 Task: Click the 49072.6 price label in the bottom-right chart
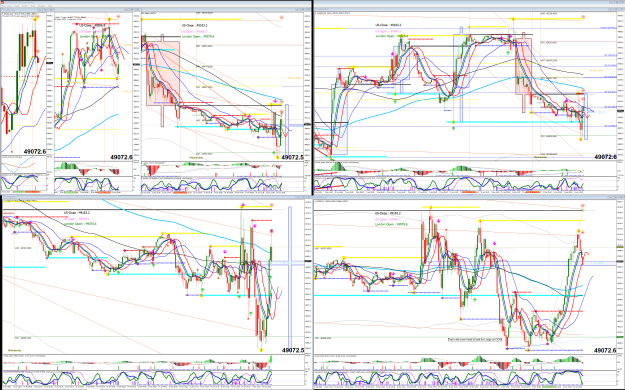[x=605, y=350]
